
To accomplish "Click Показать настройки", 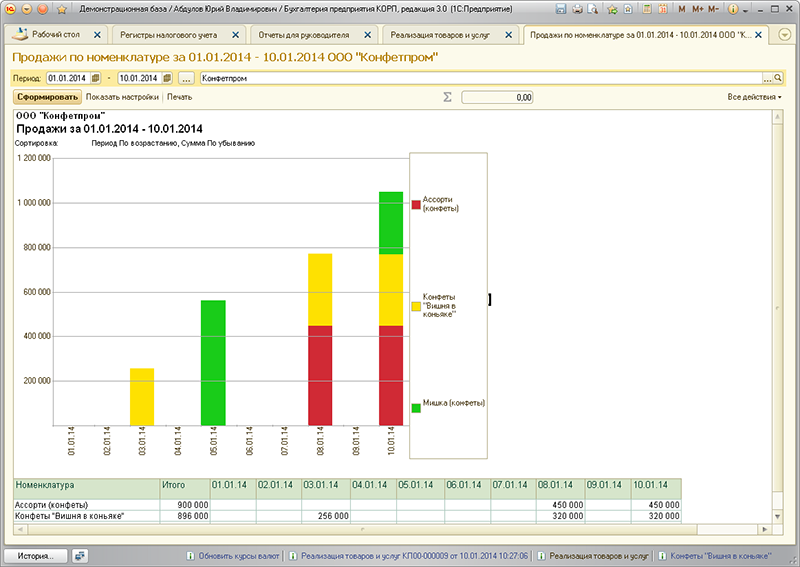I will (122, 97).
